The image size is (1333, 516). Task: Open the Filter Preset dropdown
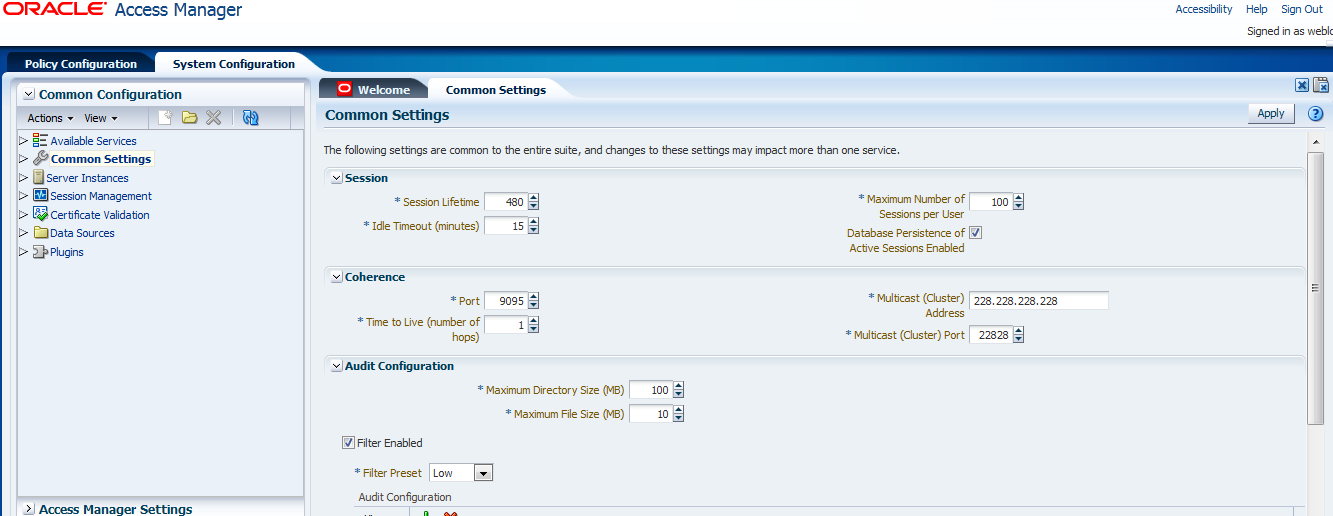pos(483,473)
